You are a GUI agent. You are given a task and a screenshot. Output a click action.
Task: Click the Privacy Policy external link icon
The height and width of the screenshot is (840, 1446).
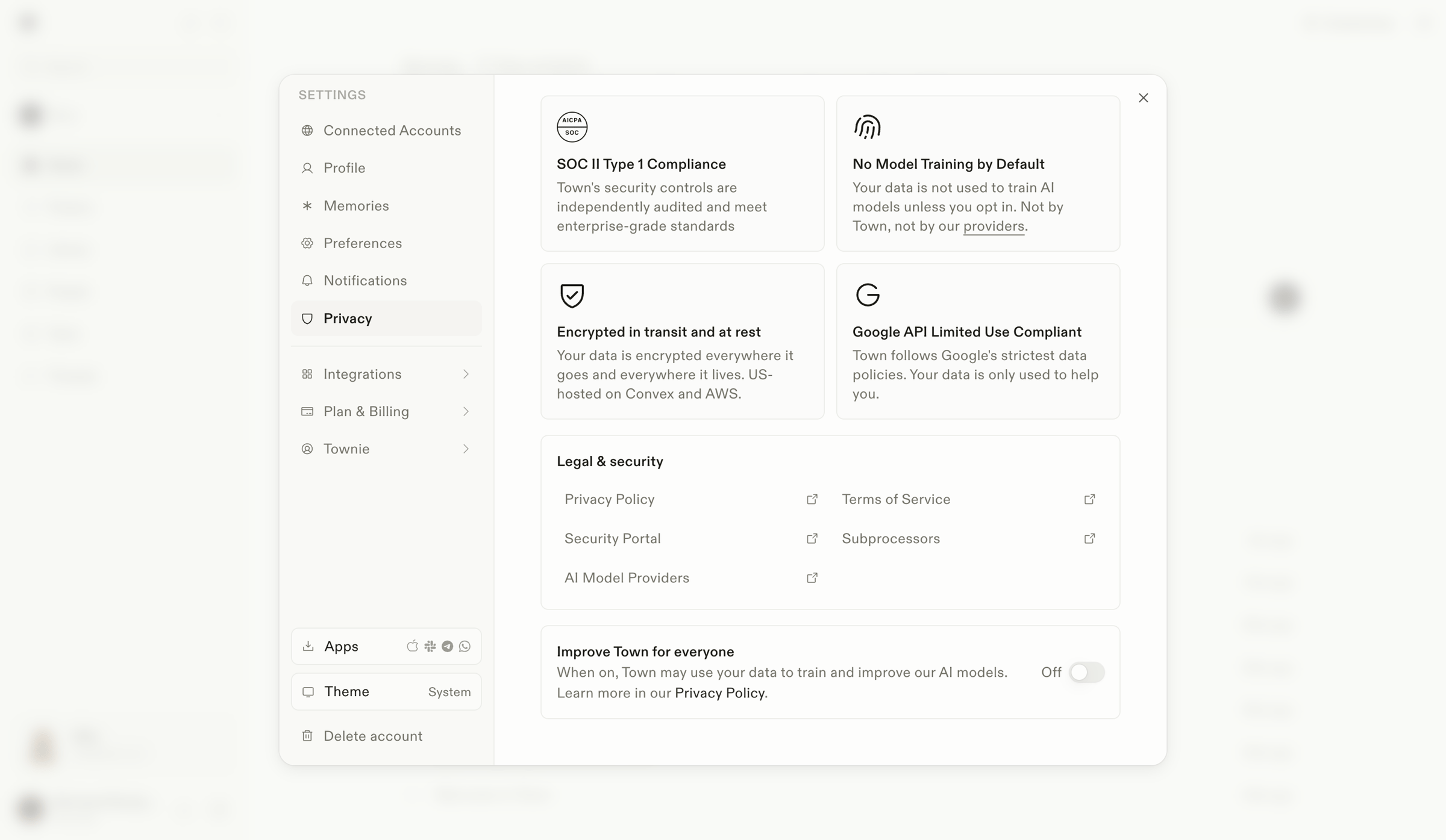[812, 499]
